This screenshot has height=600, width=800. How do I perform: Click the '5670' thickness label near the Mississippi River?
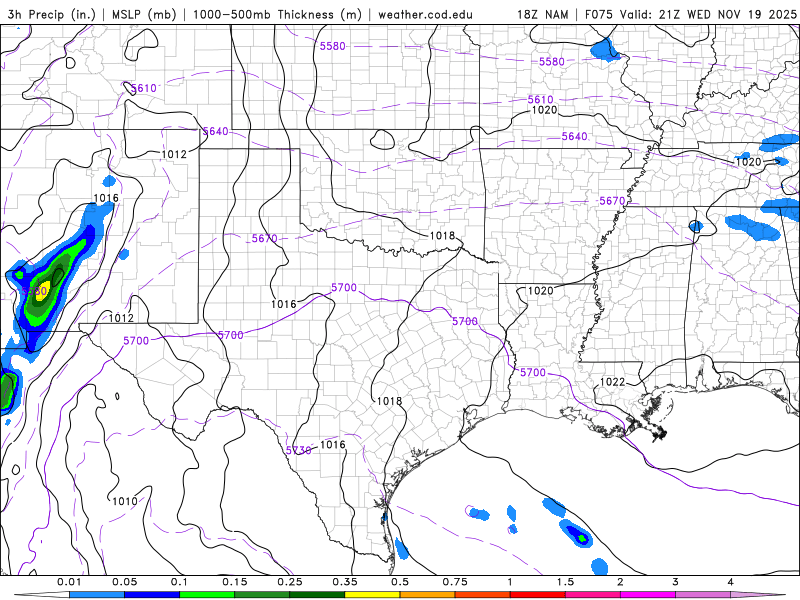(x=612, y=201)
